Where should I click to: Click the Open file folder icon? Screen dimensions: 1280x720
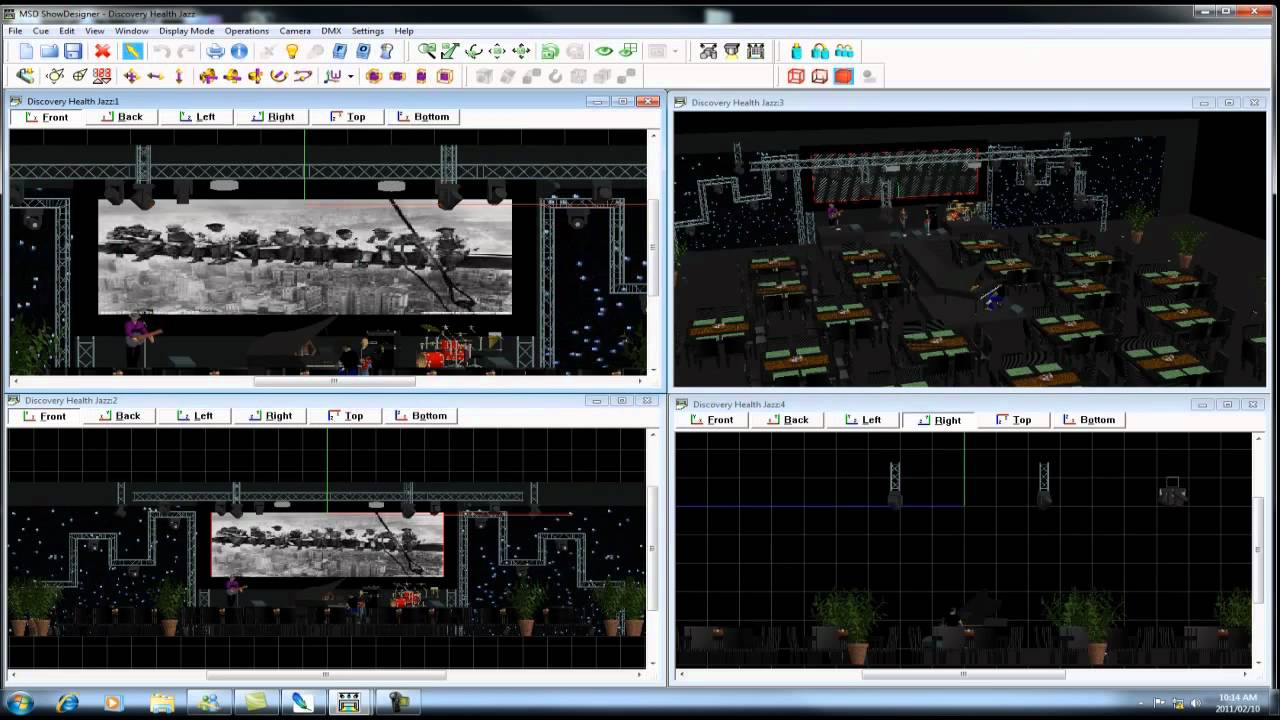[49, 51]
